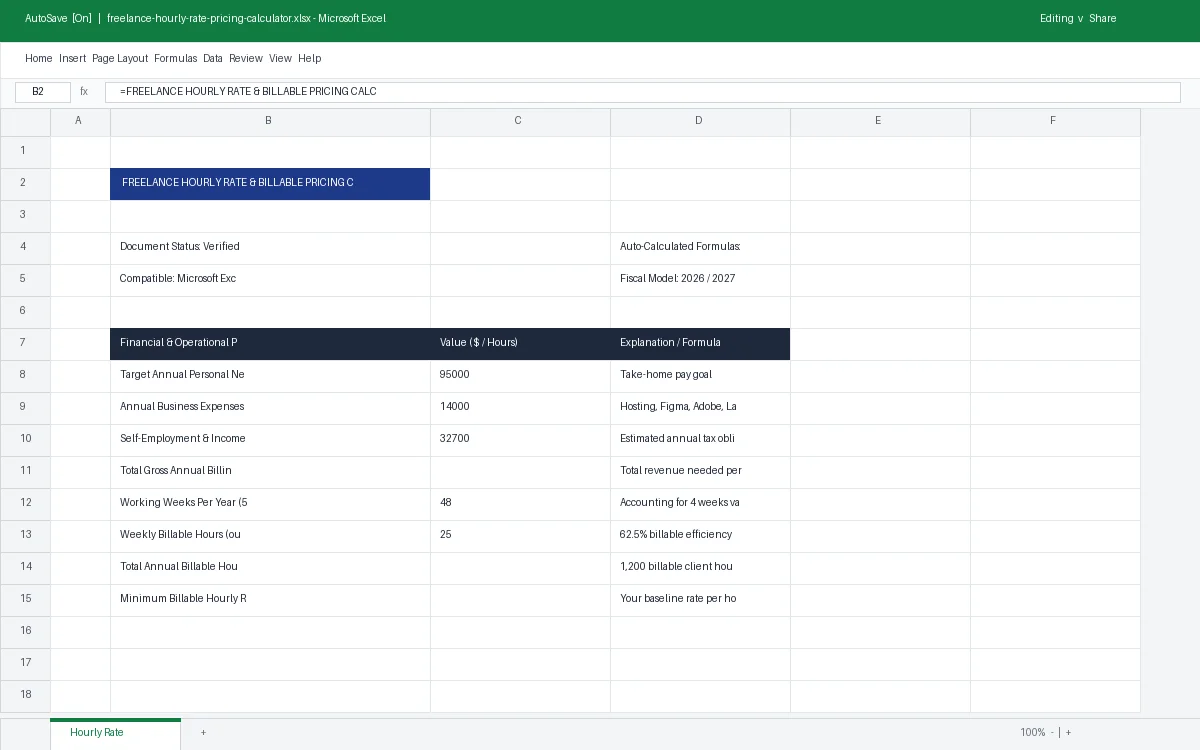Image resolution: width=1200 pixels, height=750 pixels.
Task: Select the Data ribbon tab
Action: [x=213, y=58]
